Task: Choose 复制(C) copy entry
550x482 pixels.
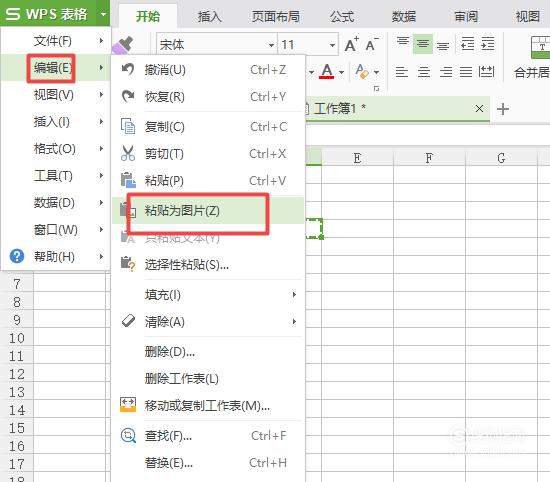Action: coord(208,127)
